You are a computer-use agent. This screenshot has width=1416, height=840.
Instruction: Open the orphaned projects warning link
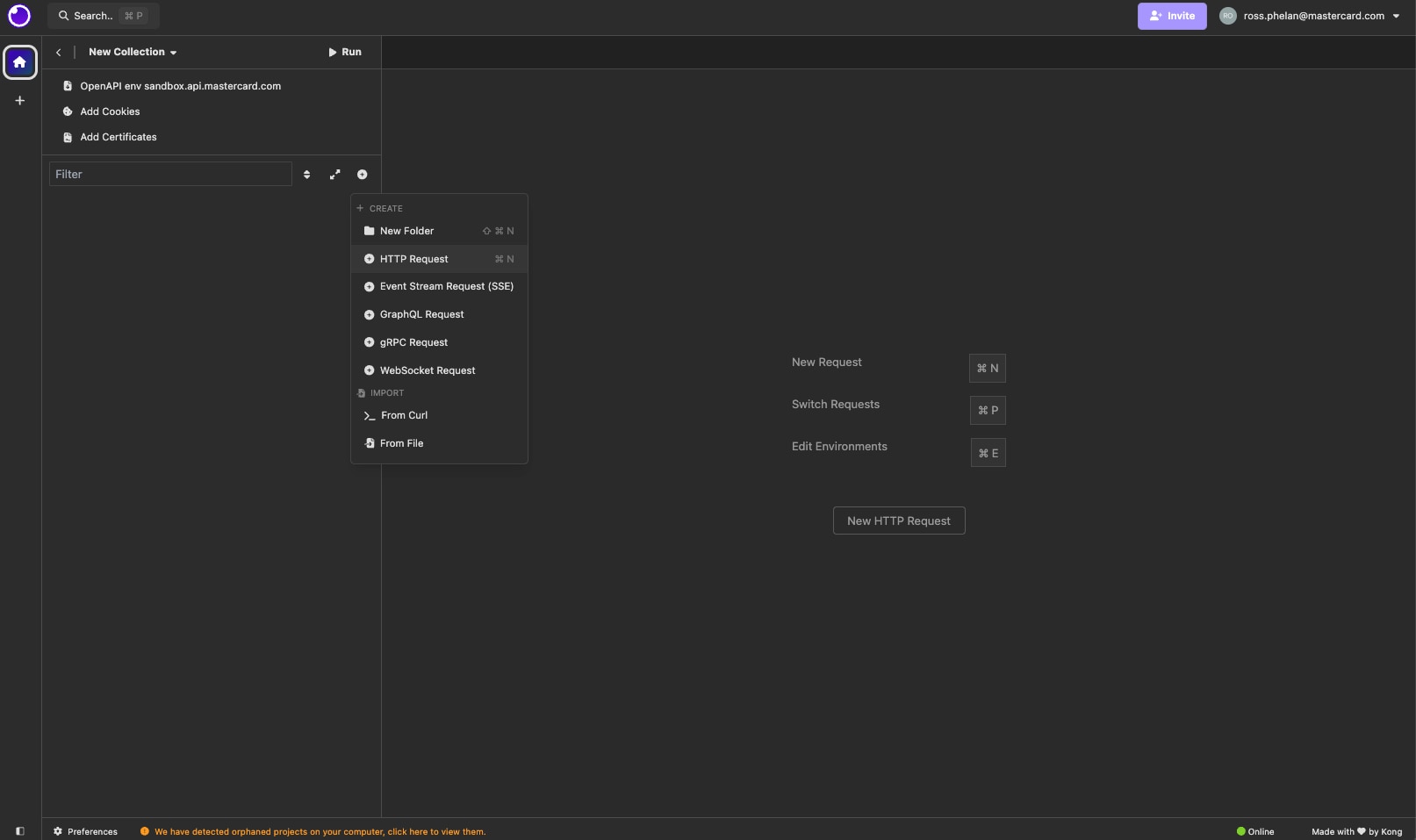(320, 832)
